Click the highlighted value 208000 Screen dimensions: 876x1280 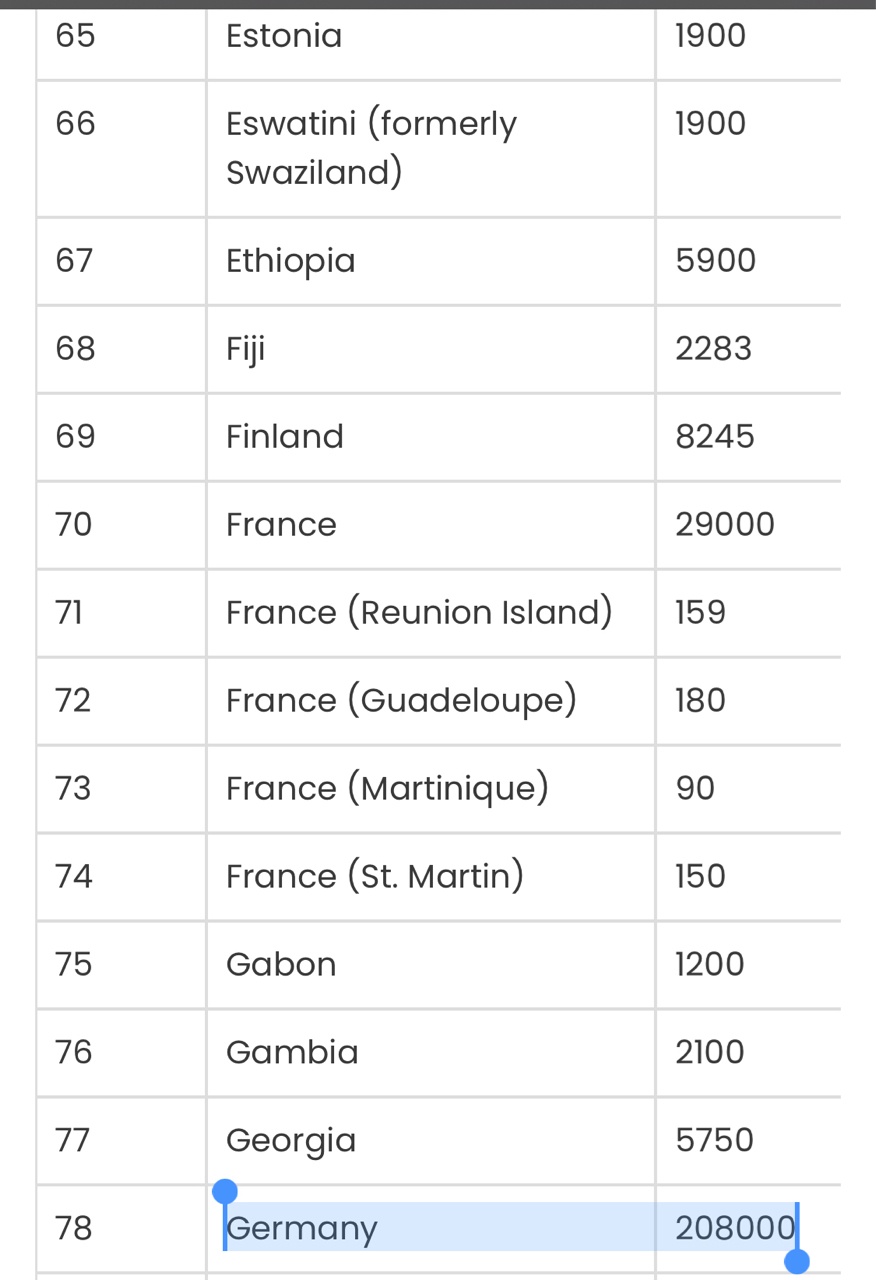(734, 1227)
